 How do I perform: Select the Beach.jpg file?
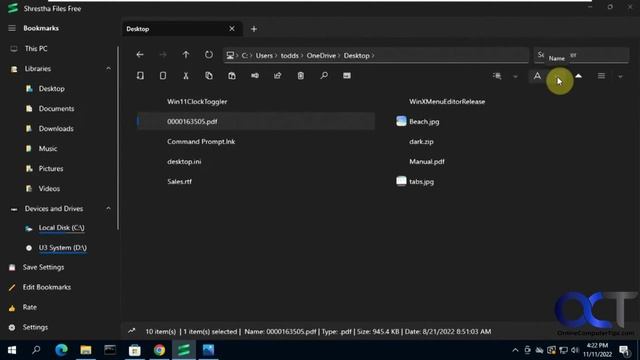pyautogui.click(x=424, y=122)
